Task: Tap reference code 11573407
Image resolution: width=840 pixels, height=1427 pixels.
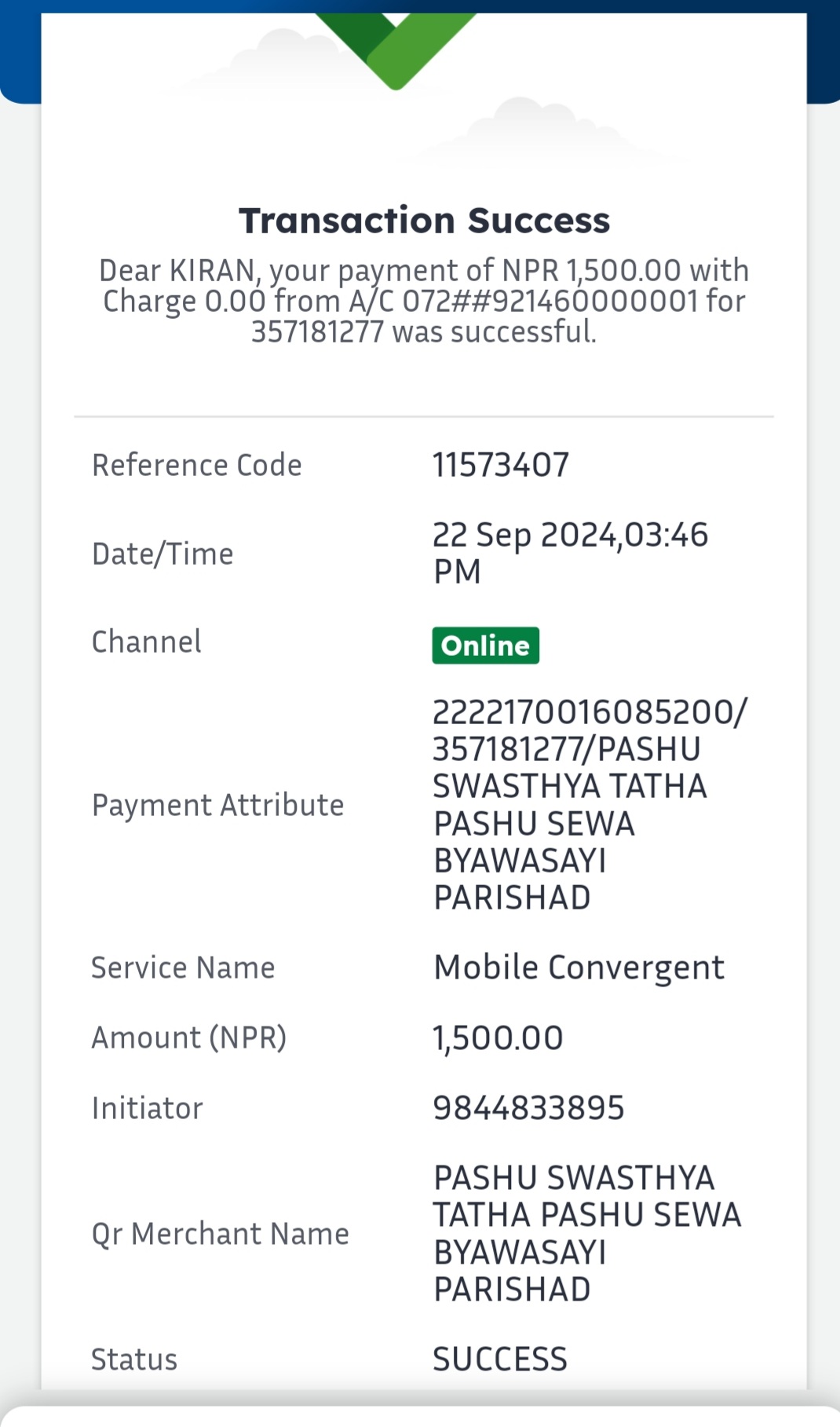Action: pyautogui.click(x=501, y=465)
